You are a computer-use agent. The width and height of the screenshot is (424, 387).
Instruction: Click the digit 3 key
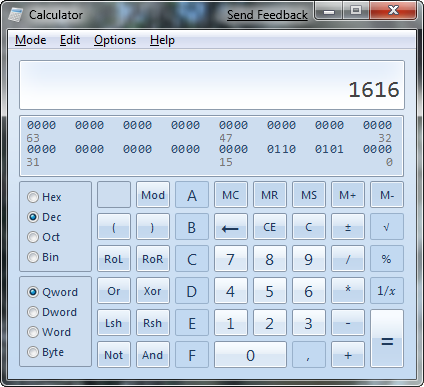[x=309, y=323]
